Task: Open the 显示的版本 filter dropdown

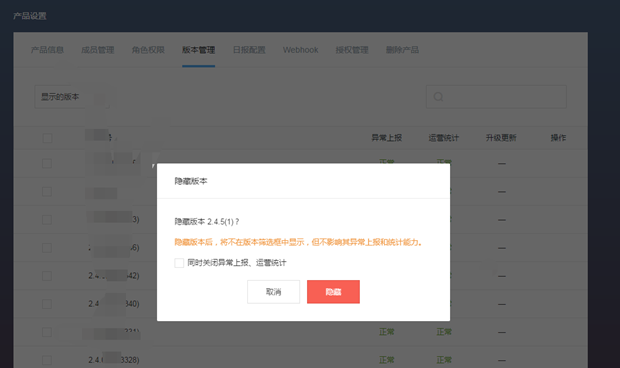Action: (72, 97)
